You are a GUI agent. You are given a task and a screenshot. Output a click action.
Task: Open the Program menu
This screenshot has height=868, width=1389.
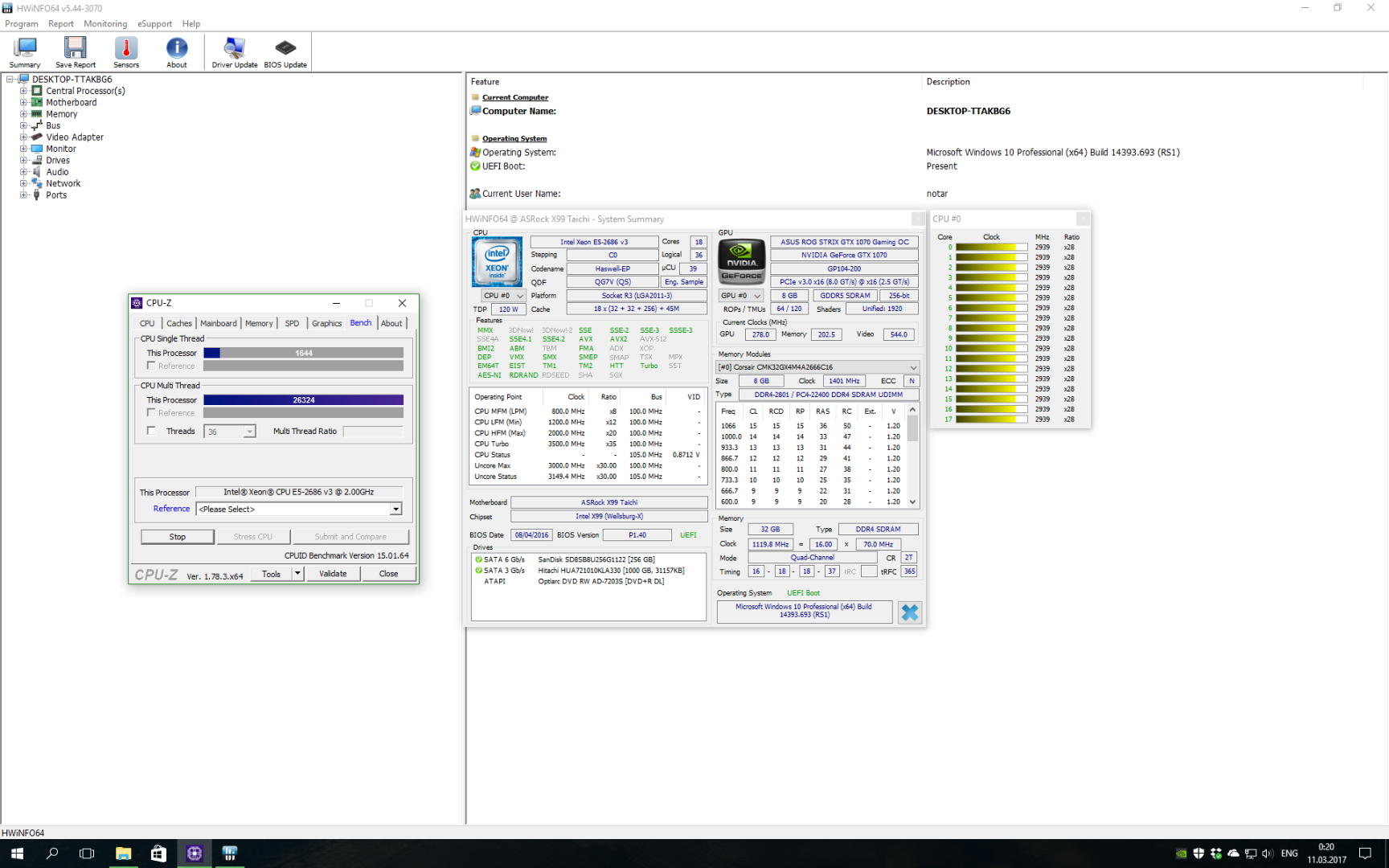point(22,23)
